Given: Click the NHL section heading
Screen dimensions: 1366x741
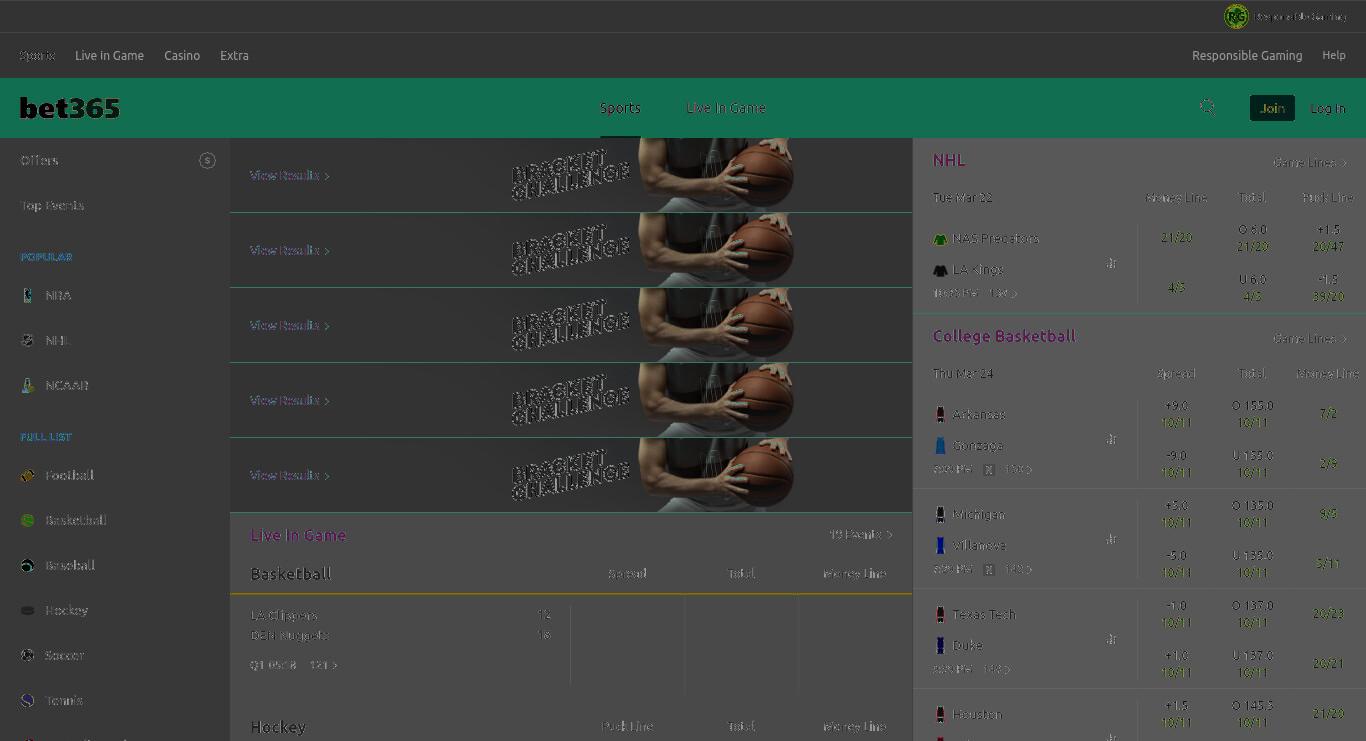Looking at the screenshot, I should click(949, 160).
